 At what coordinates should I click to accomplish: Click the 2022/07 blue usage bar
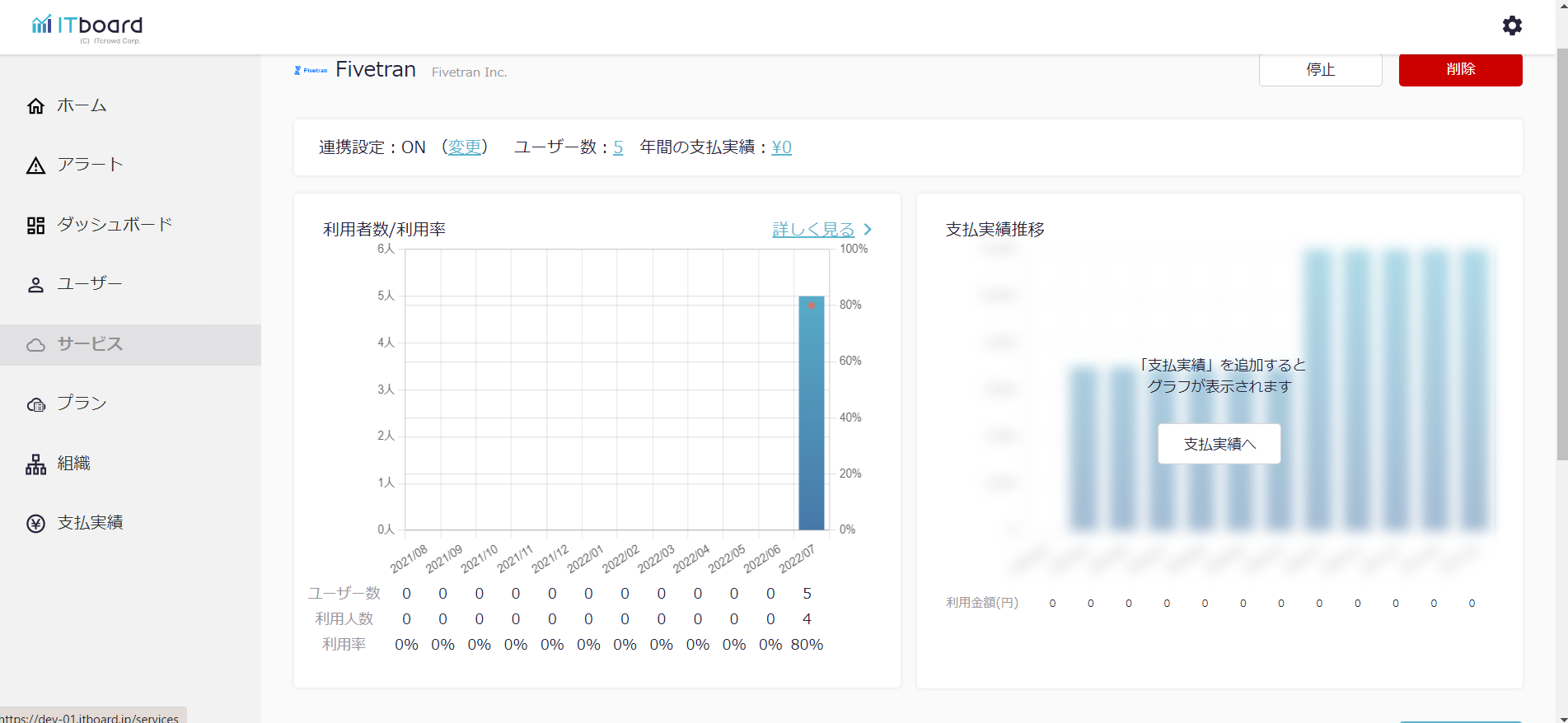pos(811,412)
